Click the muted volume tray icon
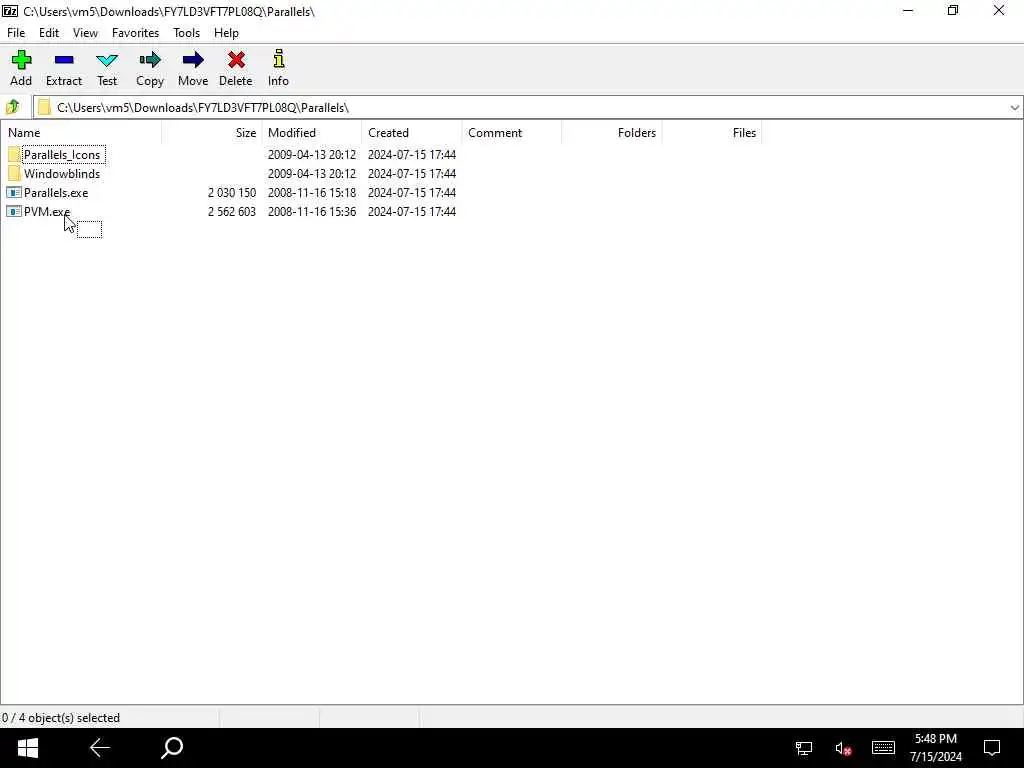The width and height of the screenshot is (1024, 768). point(843,748)
